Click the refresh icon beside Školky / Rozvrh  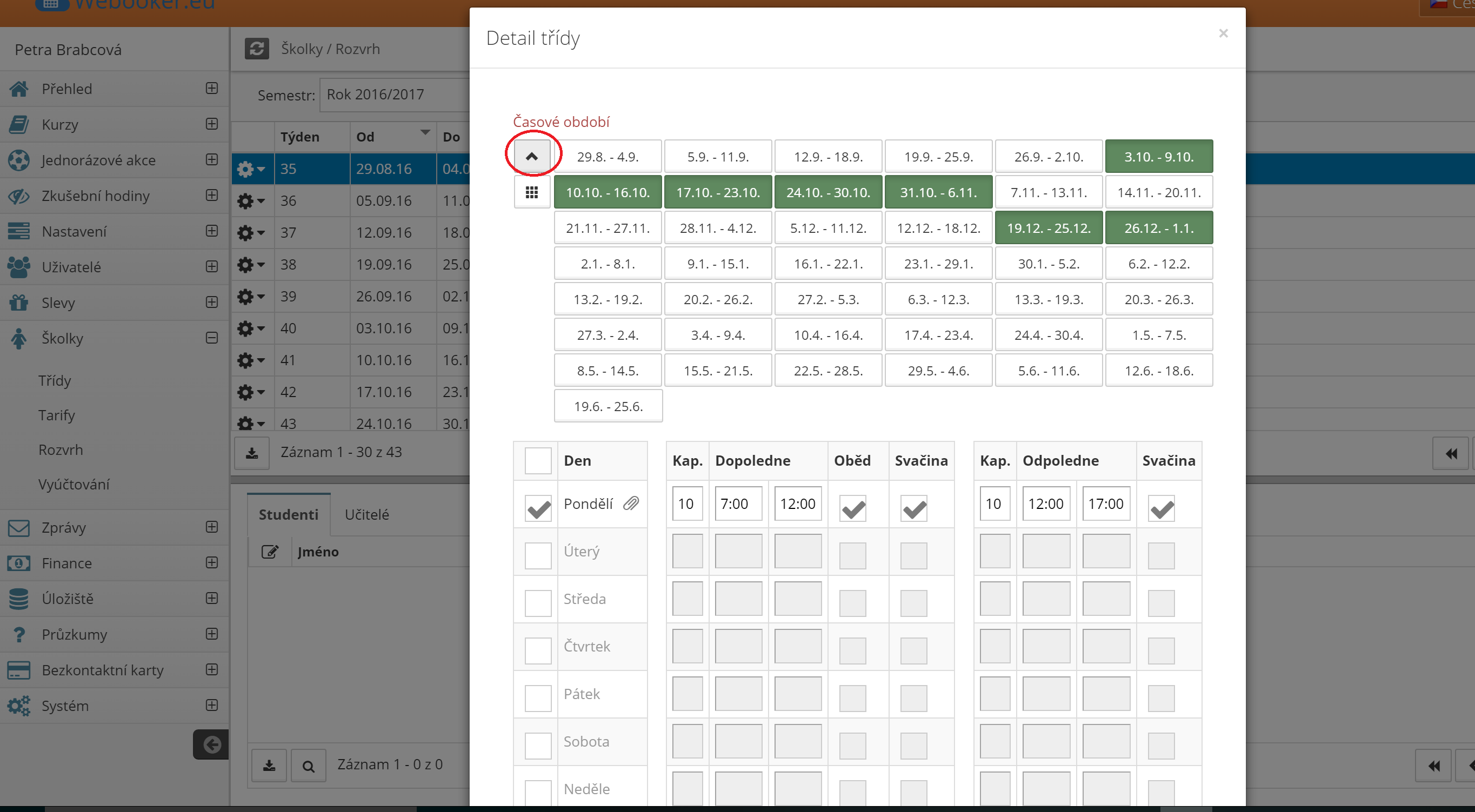[257, 49]
